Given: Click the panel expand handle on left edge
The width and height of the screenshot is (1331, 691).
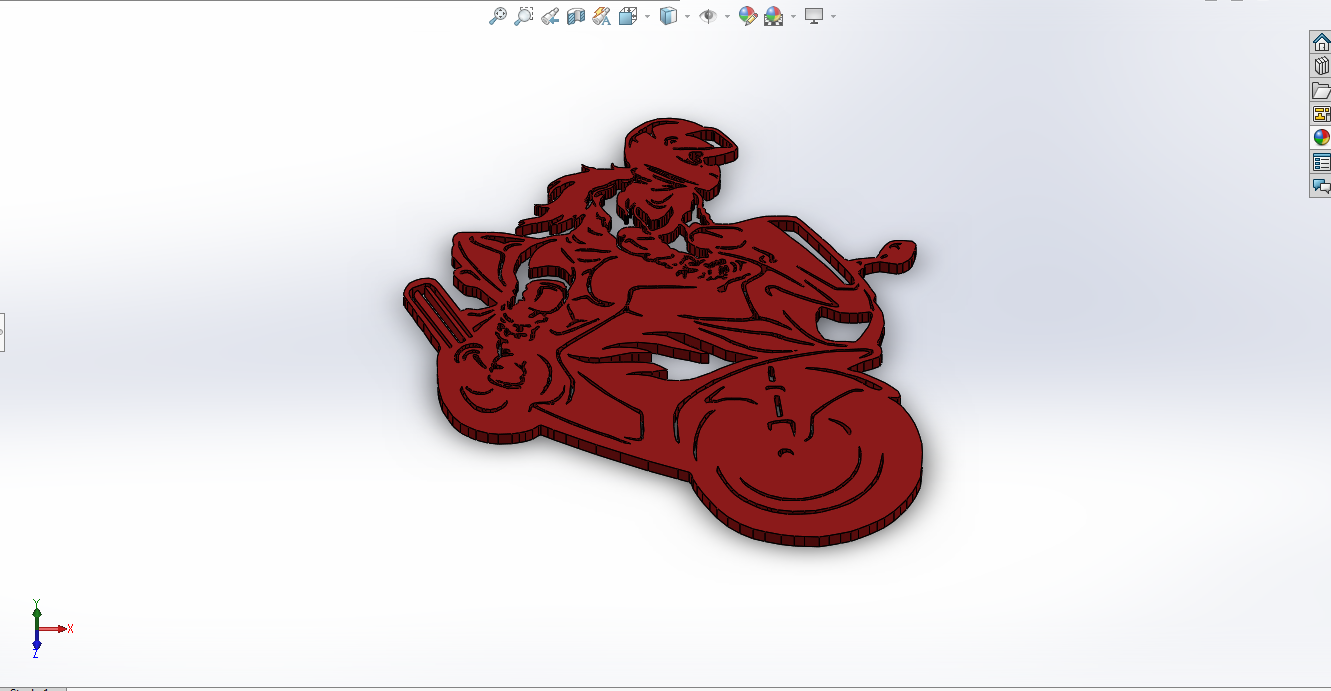Looking at the screenshot, I should (x=2, y=332).
